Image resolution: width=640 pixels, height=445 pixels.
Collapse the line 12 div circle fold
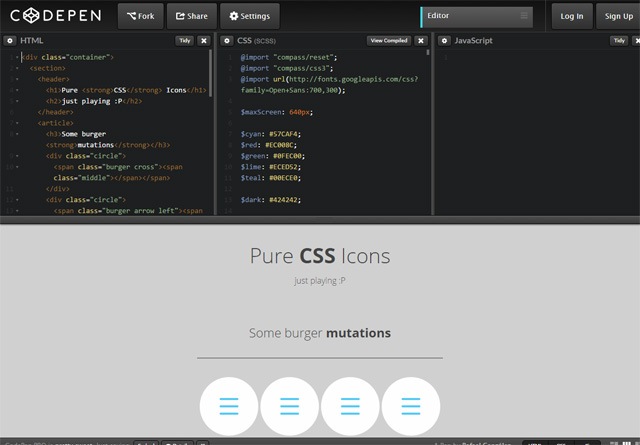(x=17, y=200)
